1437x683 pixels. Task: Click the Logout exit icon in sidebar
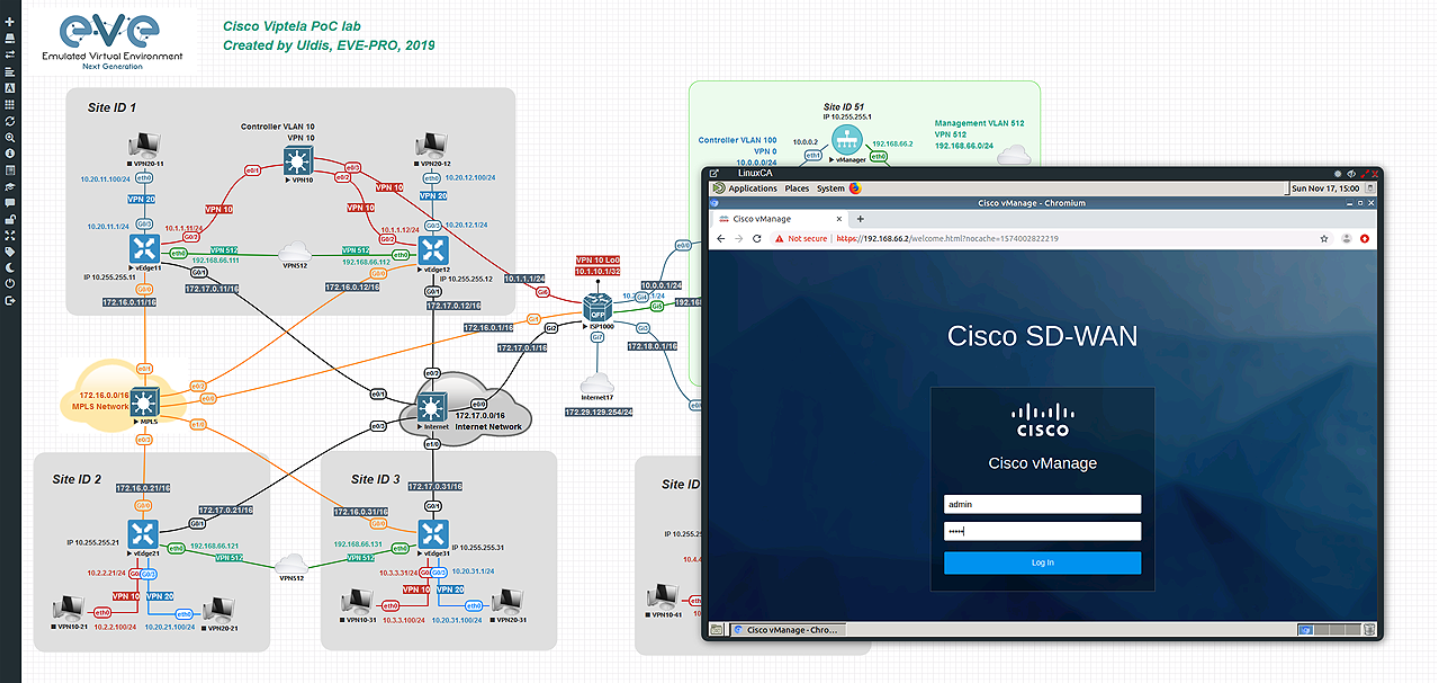tap(10, 301)
